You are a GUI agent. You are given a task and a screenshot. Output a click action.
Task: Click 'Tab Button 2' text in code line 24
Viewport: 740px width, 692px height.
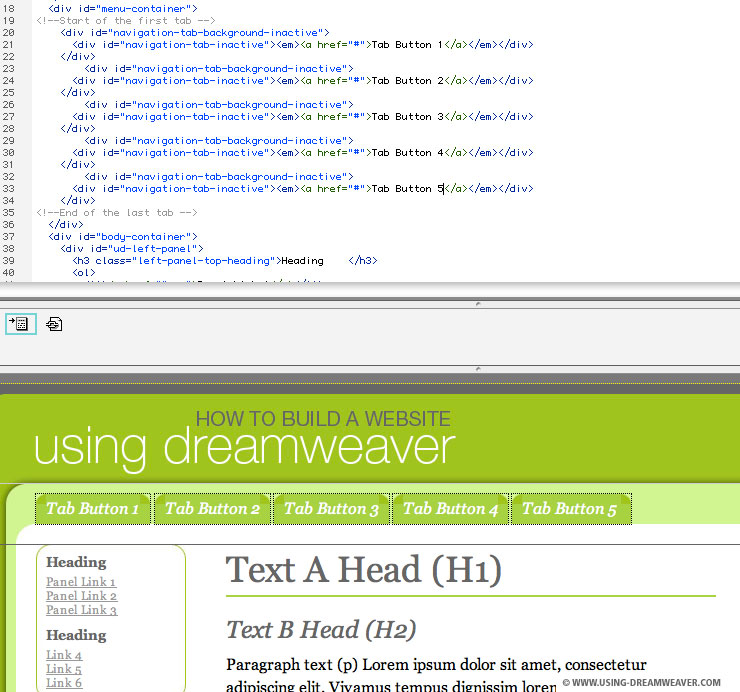[x=407, y=81]
